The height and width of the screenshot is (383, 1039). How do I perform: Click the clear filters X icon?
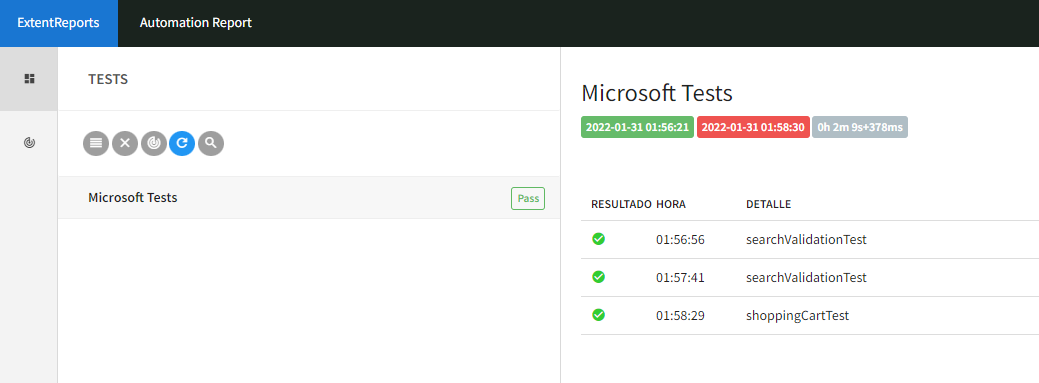(x=125, y=143)
